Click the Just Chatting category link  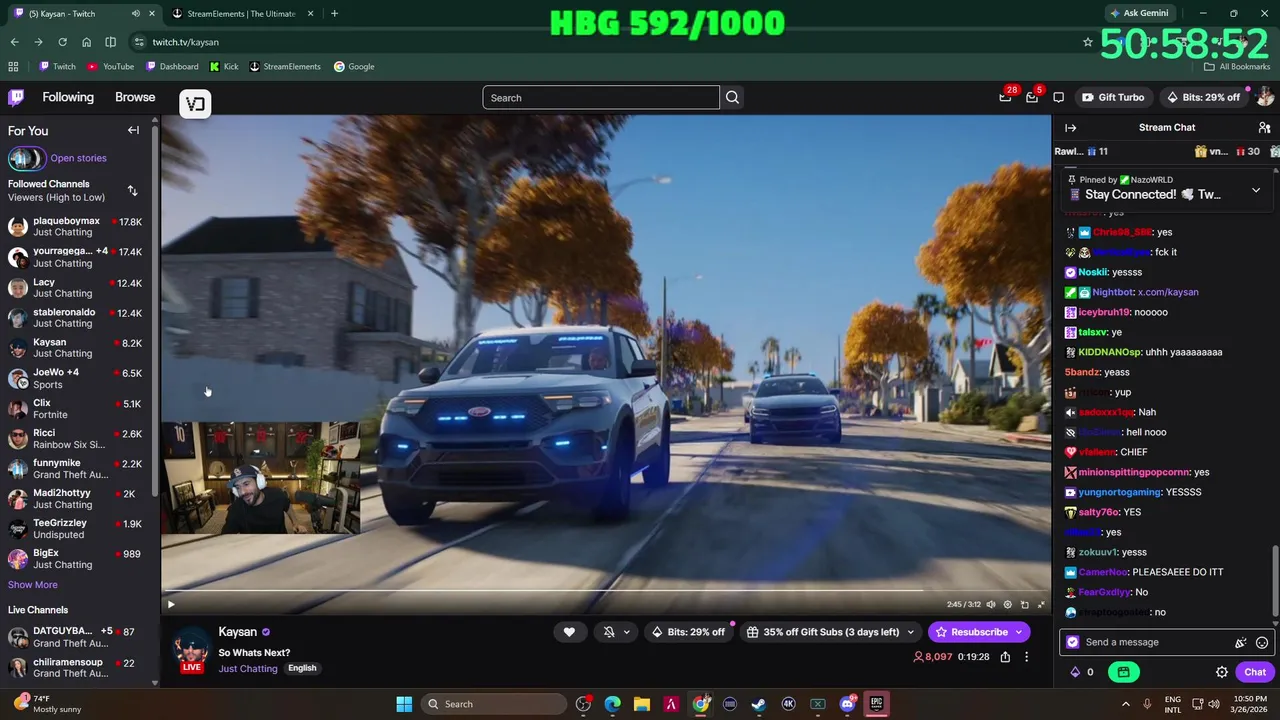click(248, 668)
